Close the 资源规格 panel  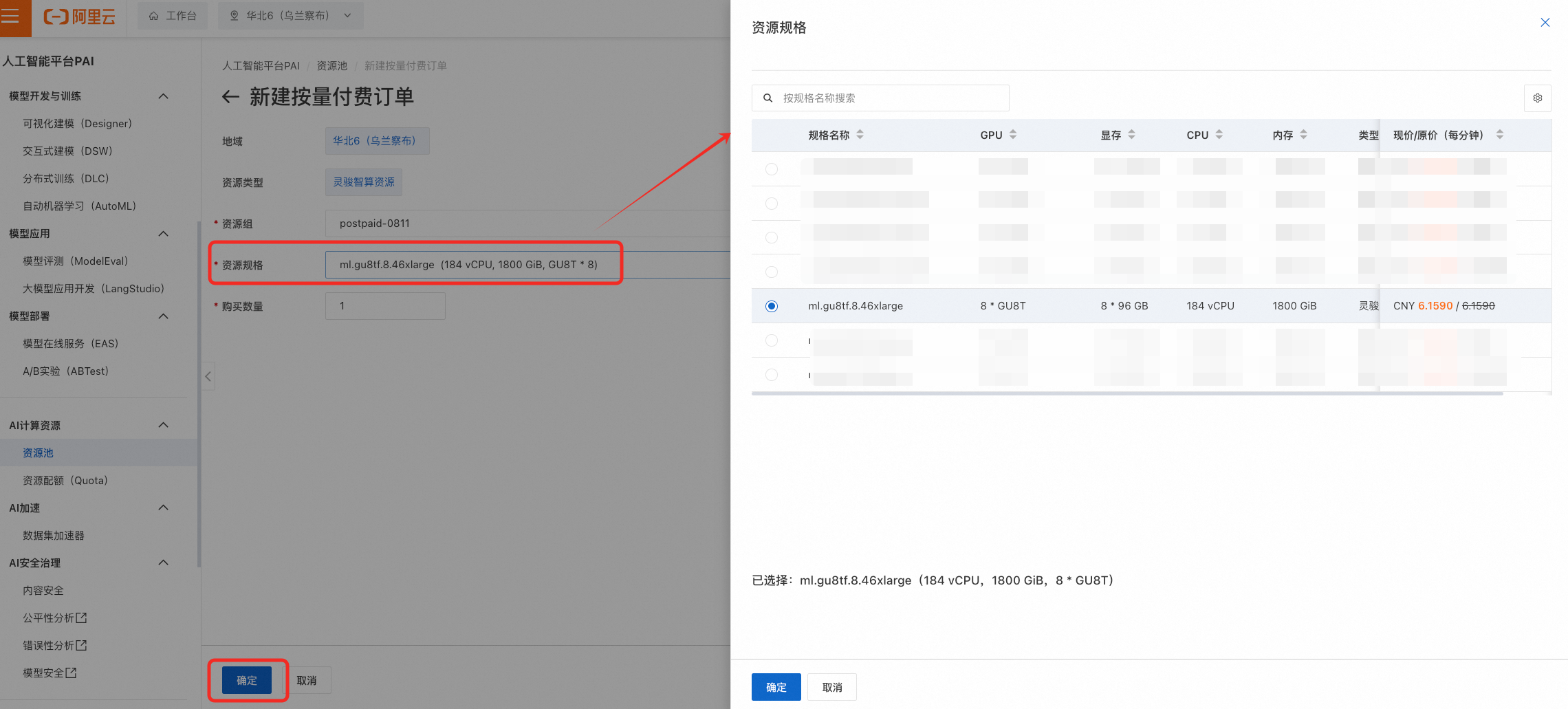tap(1545, 23)
